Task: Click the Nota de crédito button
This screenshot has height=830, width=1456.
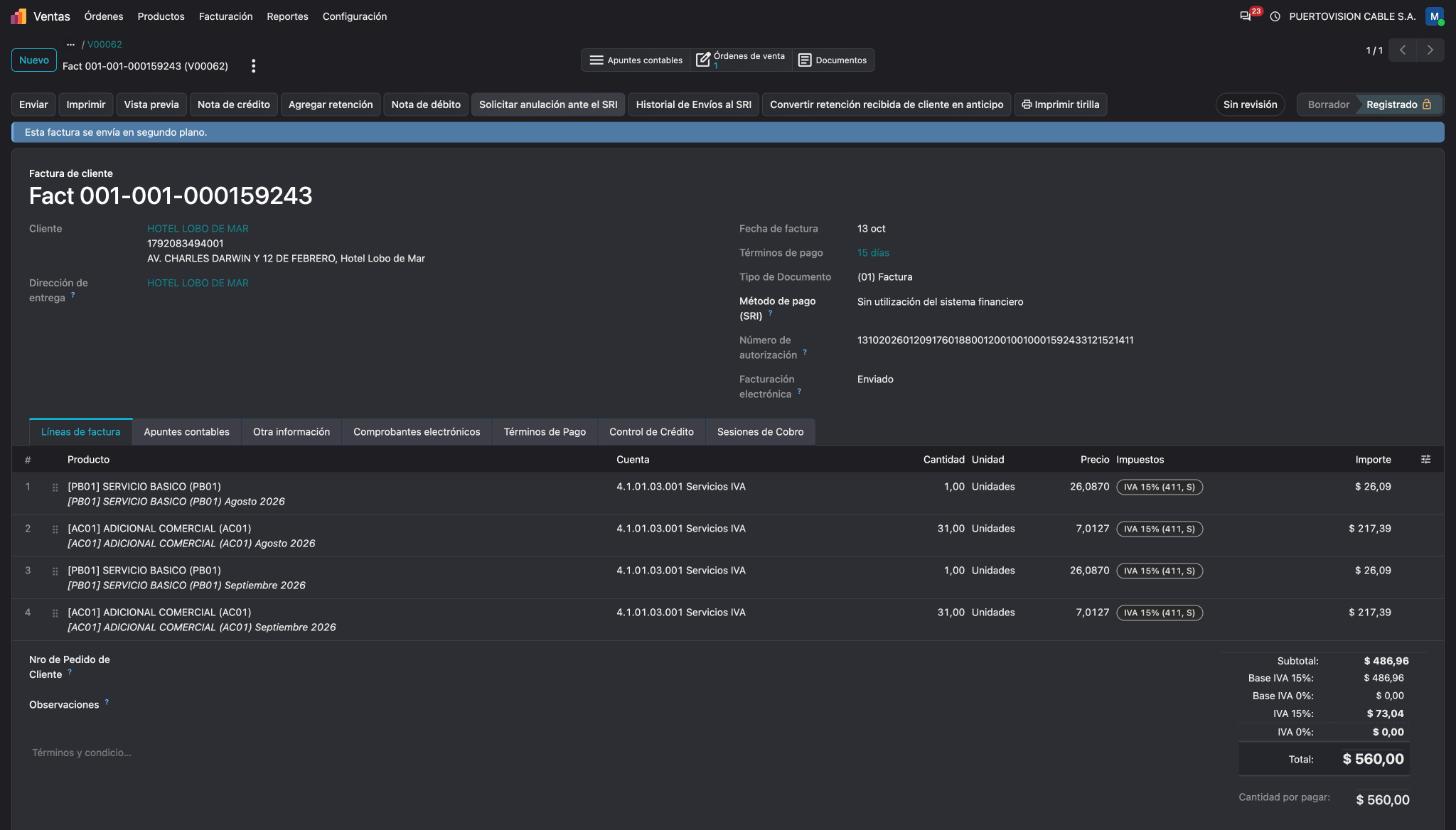Action: pyautogui.click(x=234, y=104)
